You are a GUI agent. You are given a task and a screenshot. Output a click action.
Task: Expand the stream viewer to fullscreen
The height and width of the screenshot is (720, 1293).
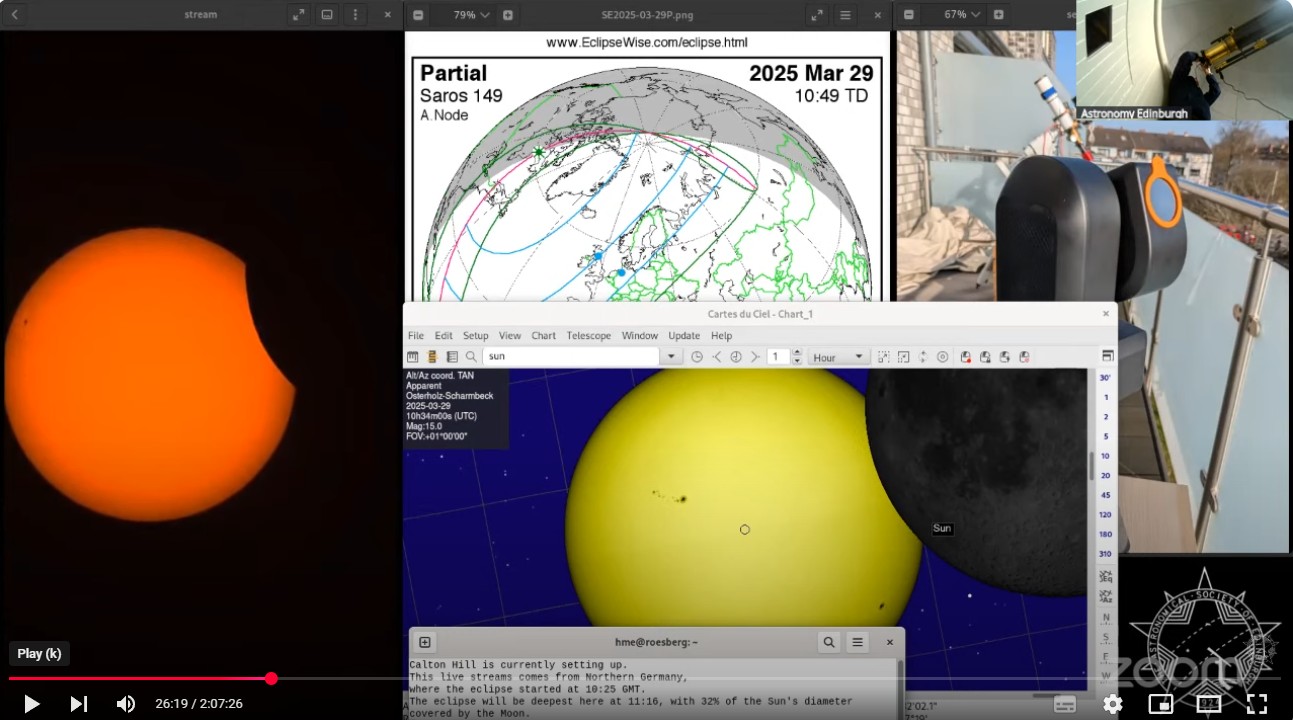coord(297,15)
